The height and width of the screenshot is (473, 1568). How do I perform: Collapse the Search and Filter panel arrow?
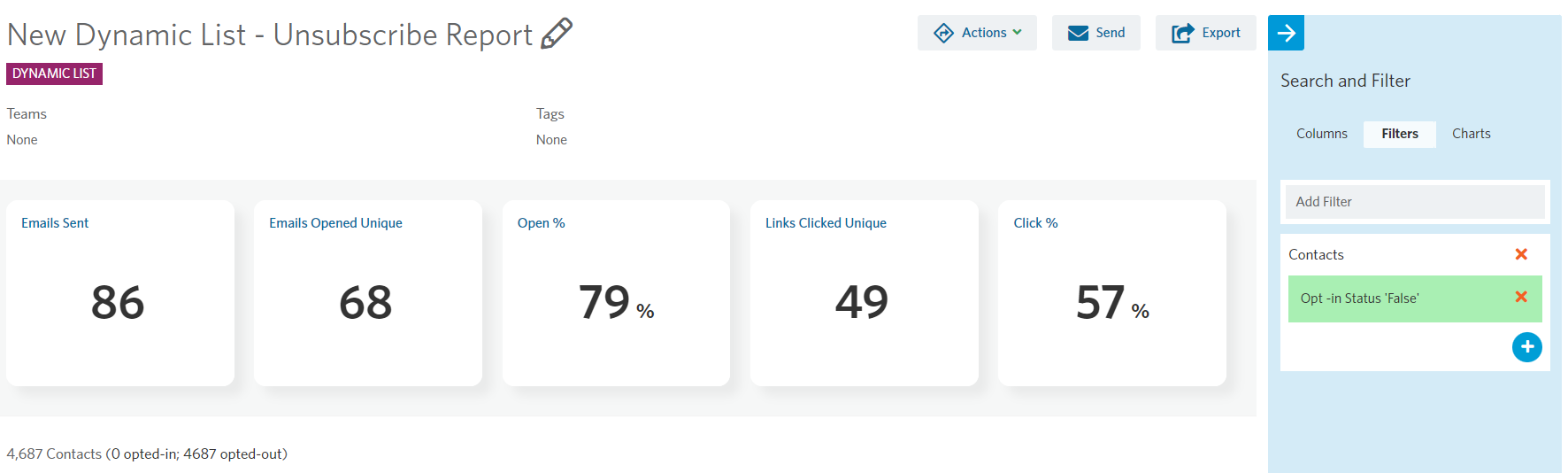pyautogui.click(x=1286, y=33)
